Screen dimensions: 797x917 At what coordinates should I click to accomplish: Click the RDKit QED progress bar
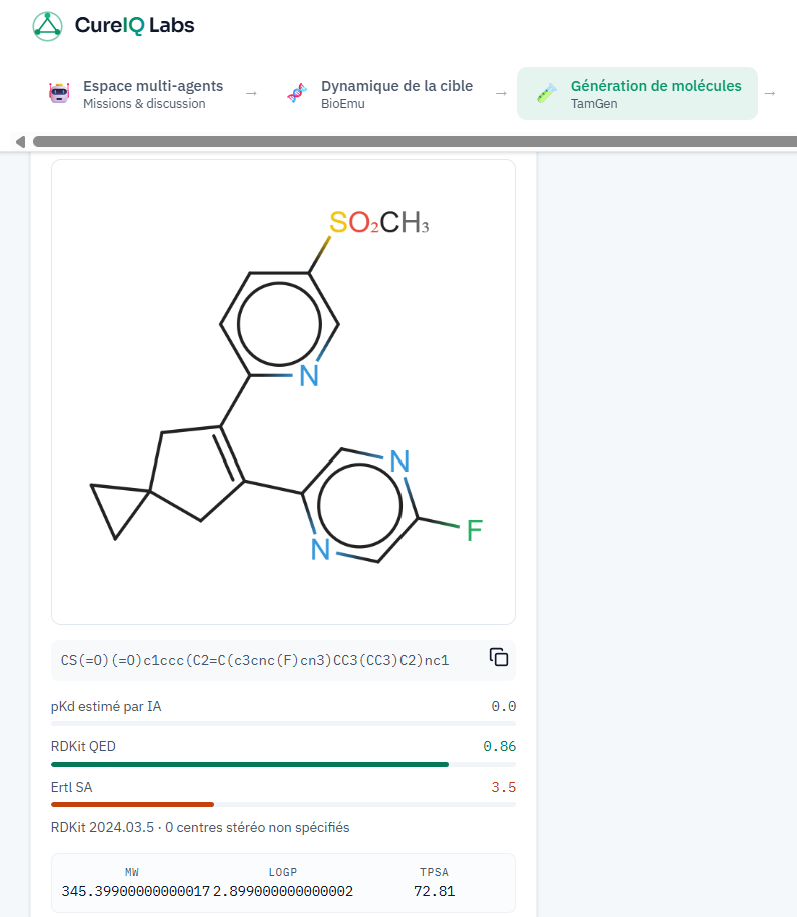pyautogui.click(x=284, y=764)
